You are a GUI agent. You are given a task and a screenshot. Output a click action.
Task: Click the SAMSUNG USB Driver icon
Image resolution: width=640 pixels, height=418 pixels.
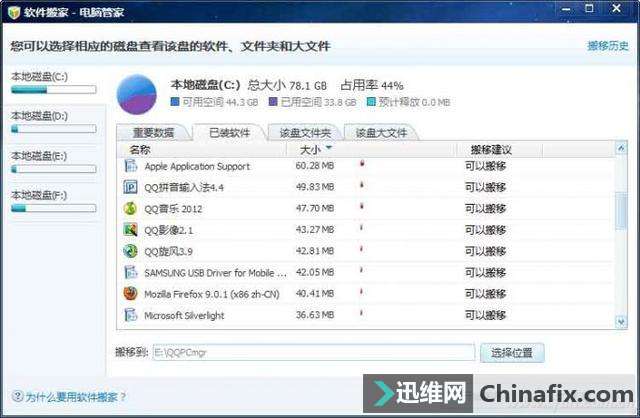click(x=130, y=272)
